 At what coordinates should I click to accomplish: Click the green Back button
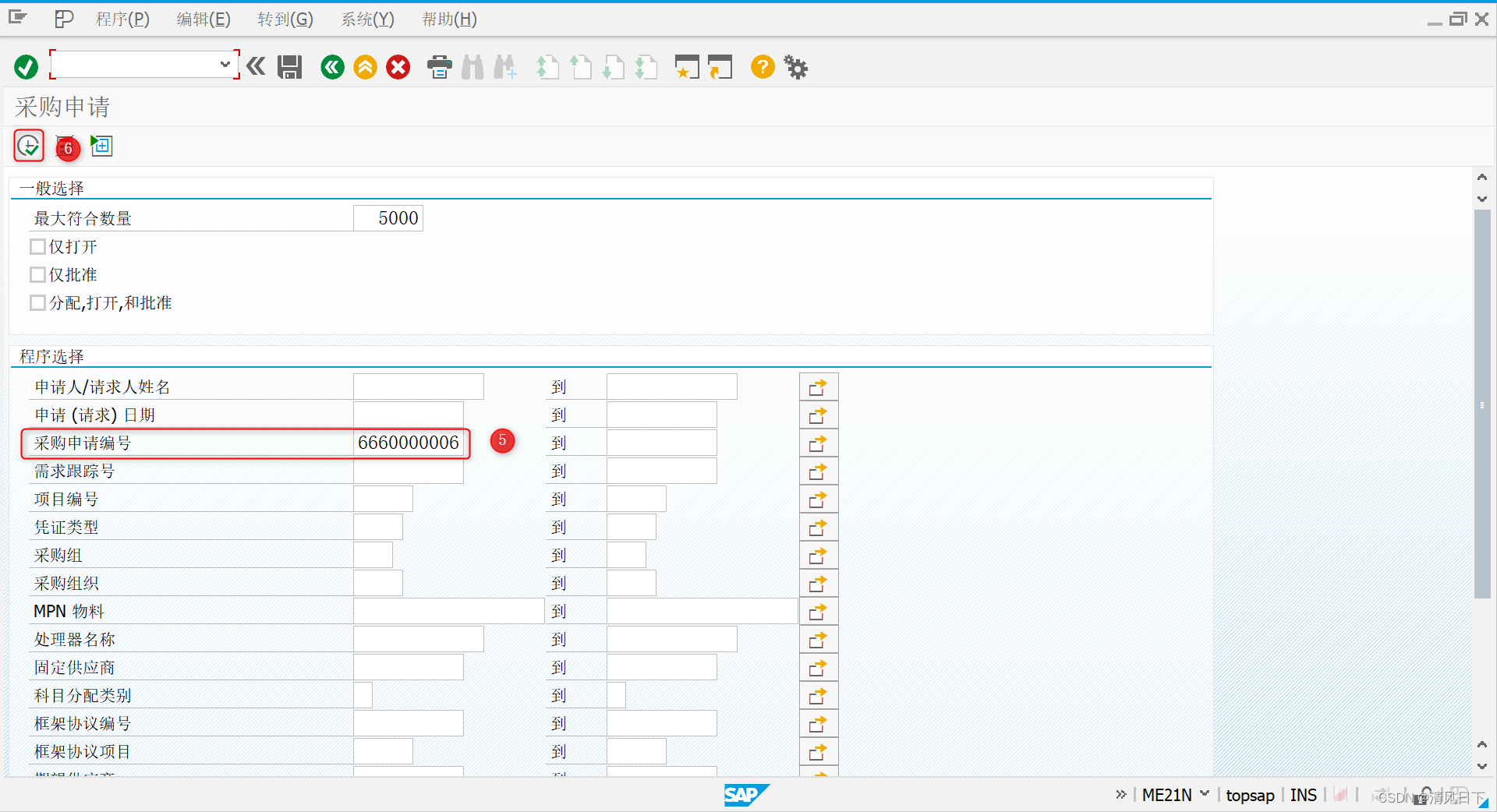coord(332,67)
